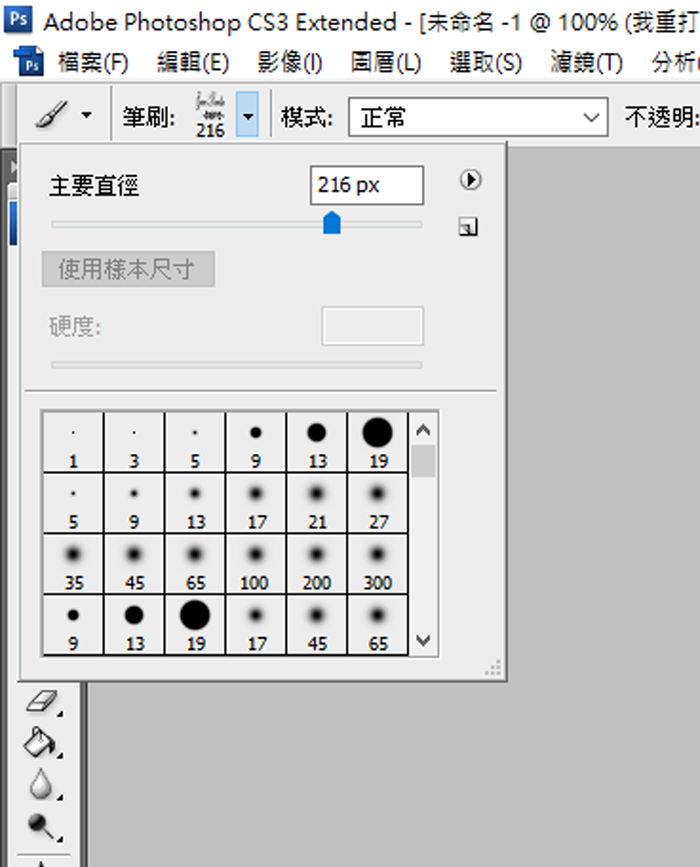Create new brush preset icon

468,227
